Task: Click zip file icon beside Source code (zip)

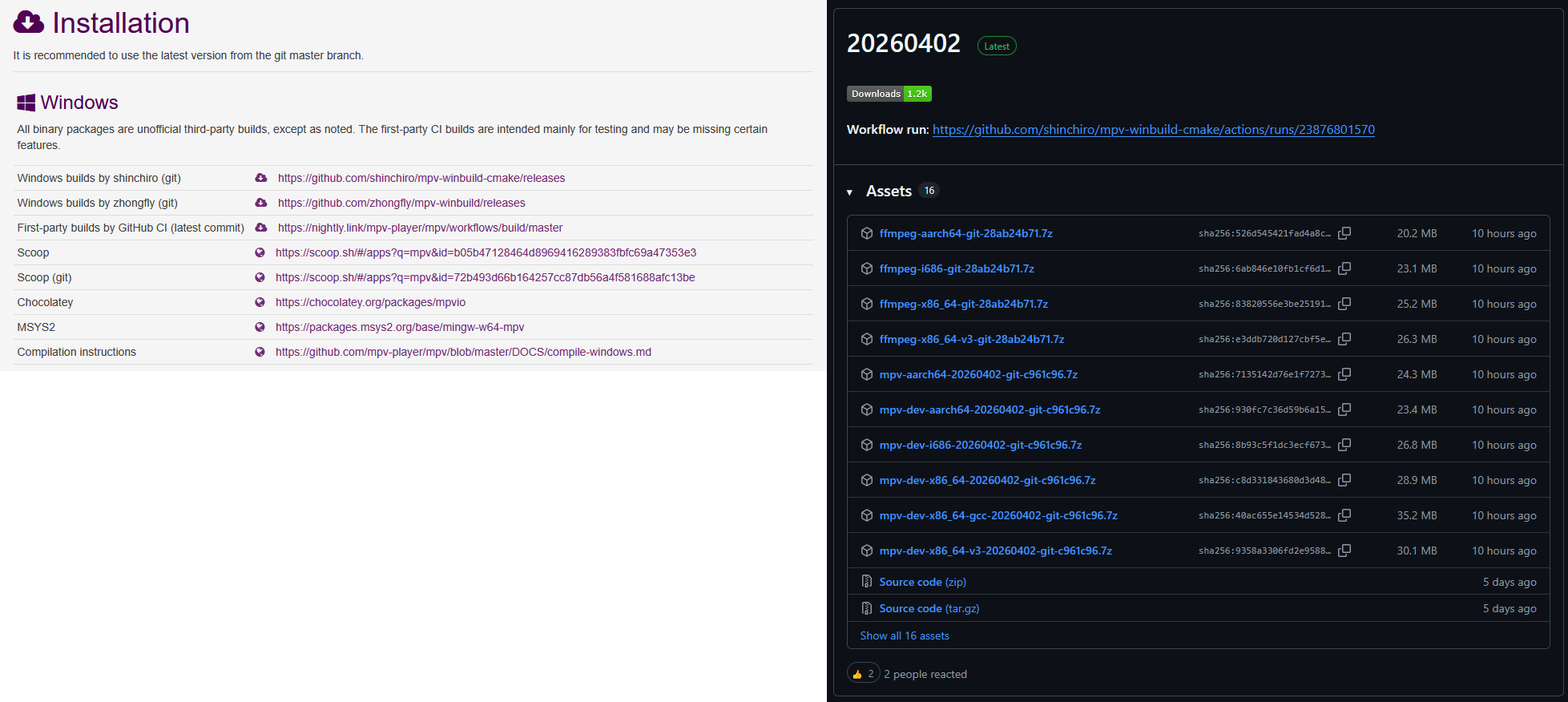Action: pos(867,582)
